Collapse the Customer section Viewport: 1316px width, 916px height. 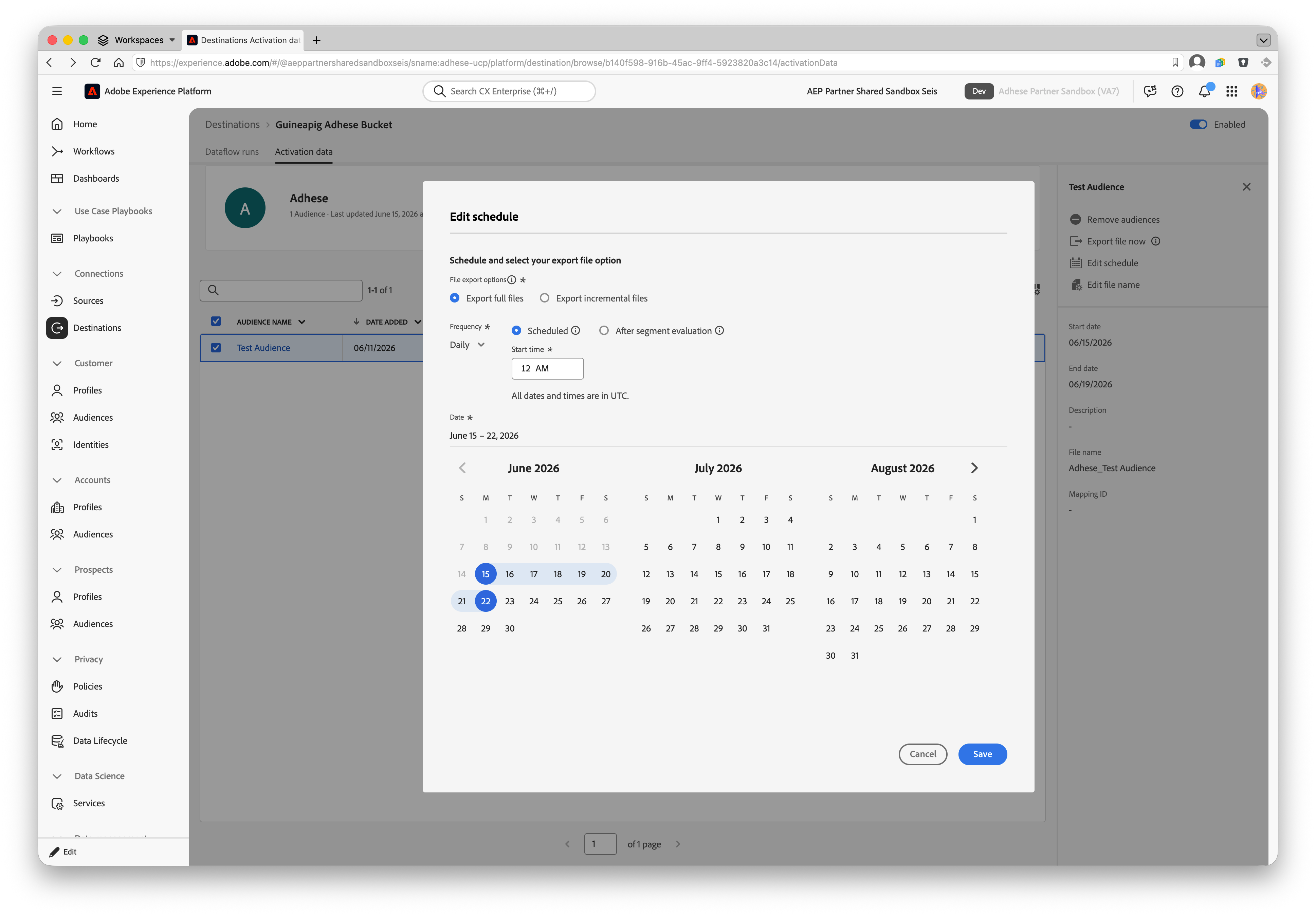pos(57,363)
